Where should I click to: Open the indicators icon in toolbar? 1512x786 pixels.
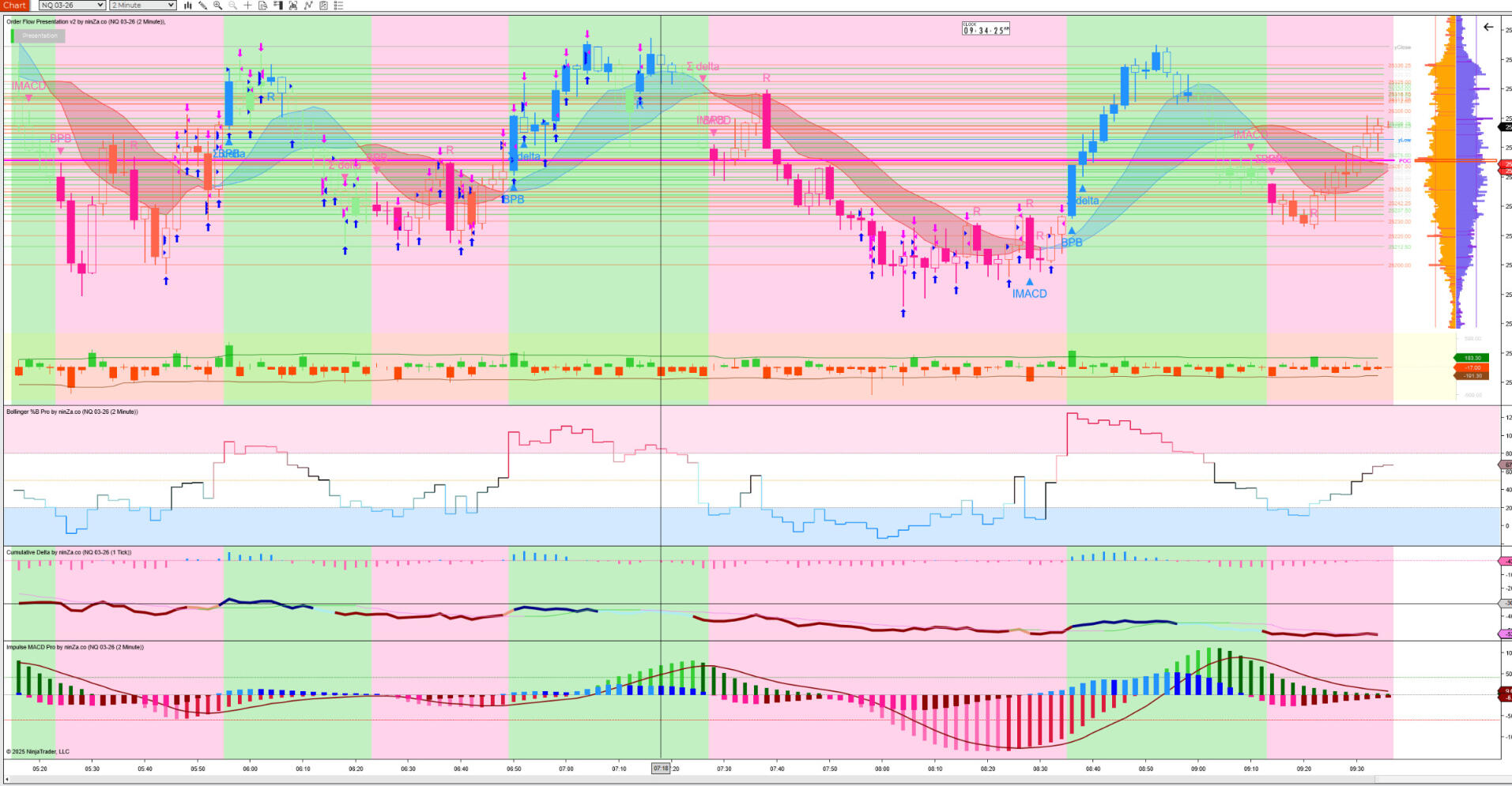click(x=293, y=6)
